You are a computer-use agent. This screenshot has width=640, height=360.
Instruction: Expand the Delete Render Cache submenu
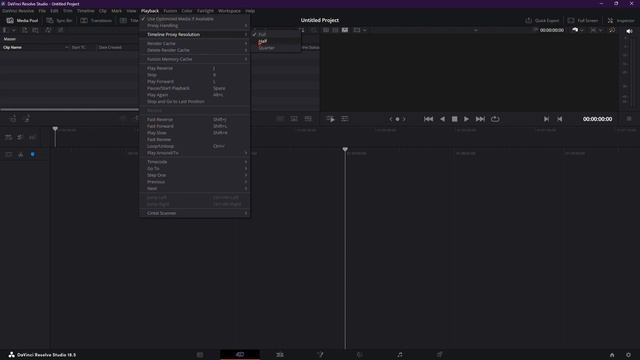point(195,50)
